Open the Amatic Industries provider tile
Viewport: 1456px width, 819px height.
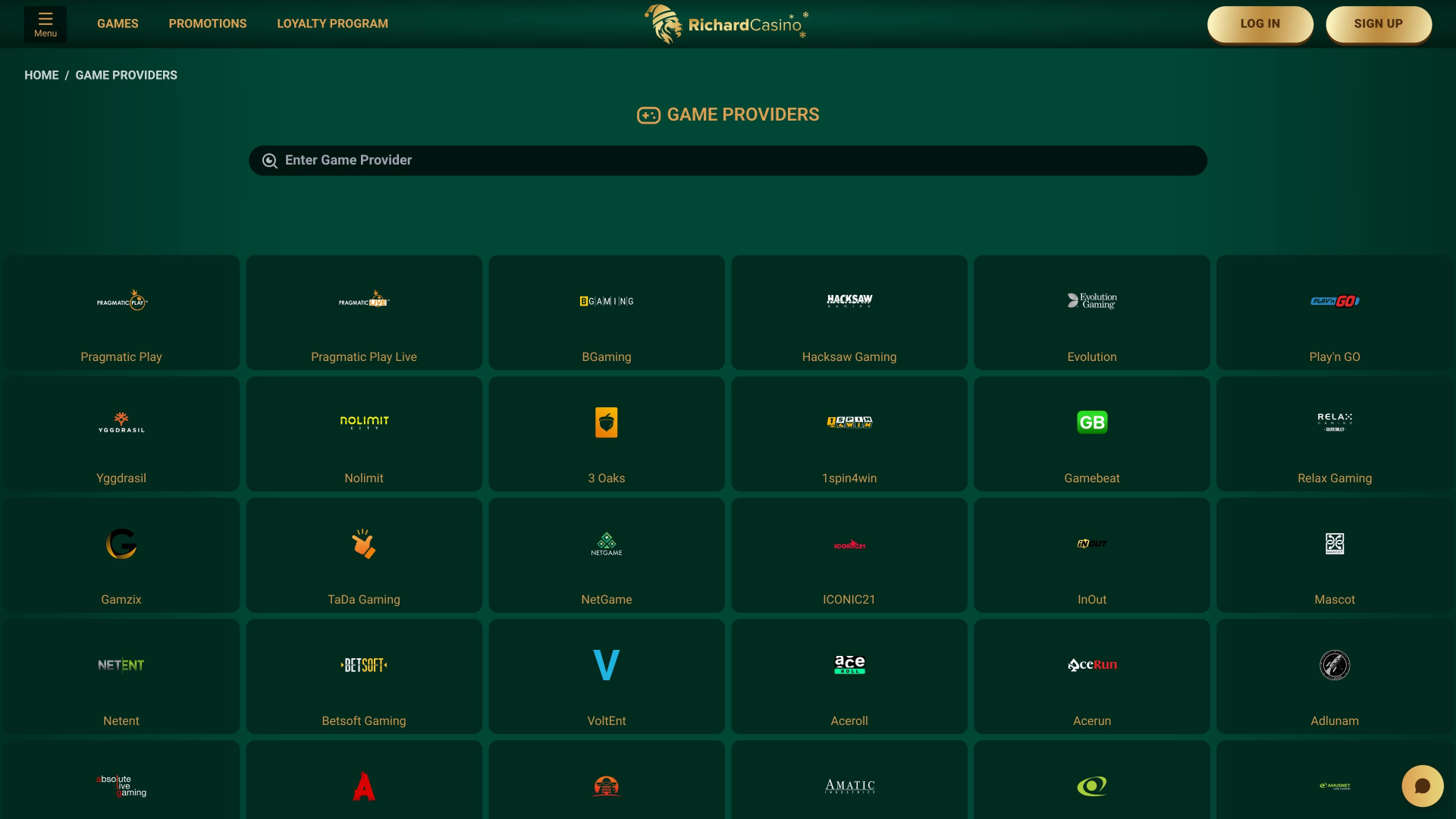(x=849, y=786)
